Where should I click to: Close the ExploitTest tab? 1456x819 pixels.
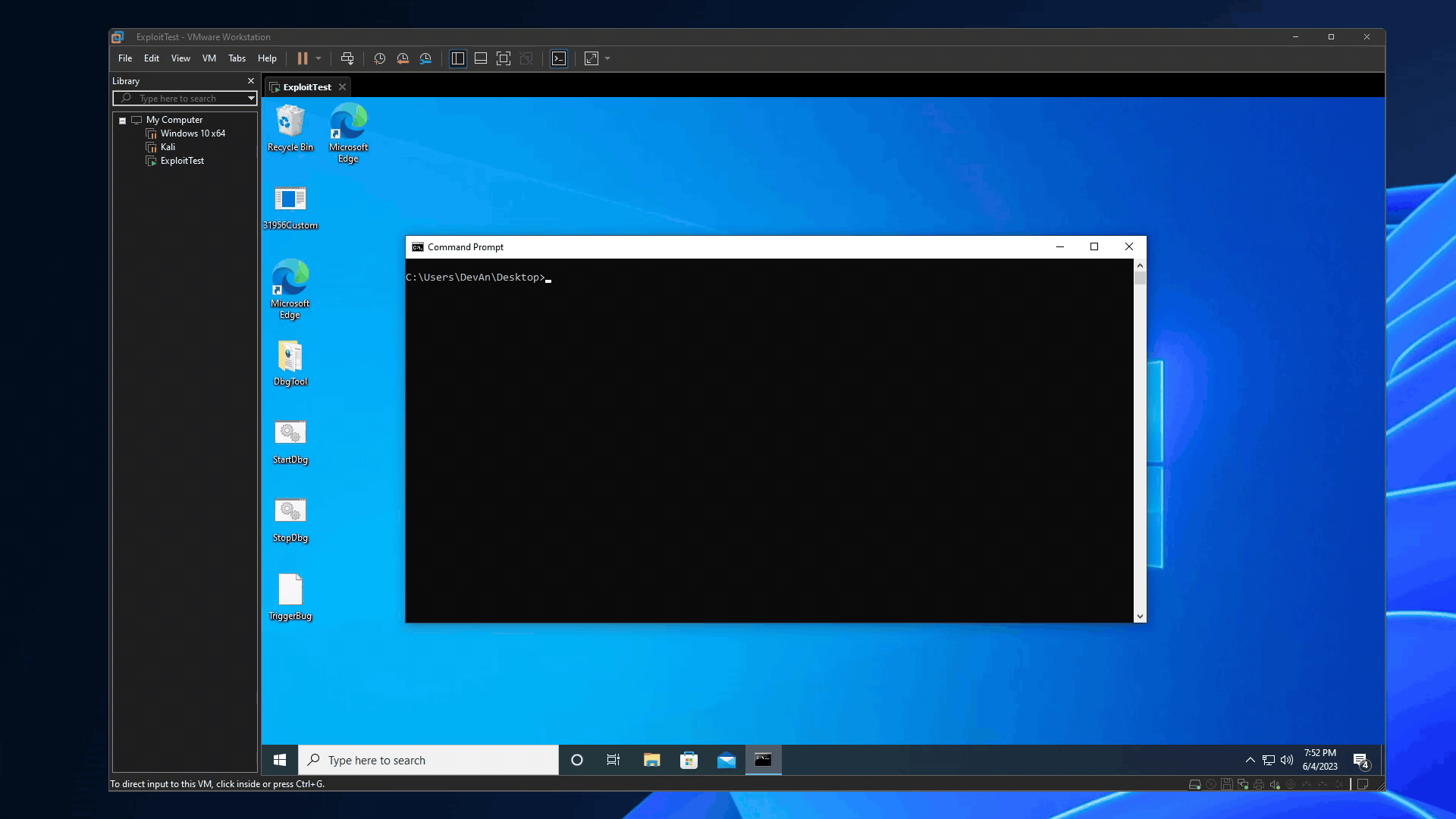point(343,87)
